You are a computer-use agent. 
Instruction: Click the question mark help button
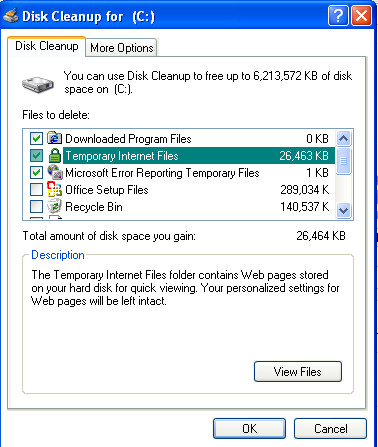(x=338, y=15)
